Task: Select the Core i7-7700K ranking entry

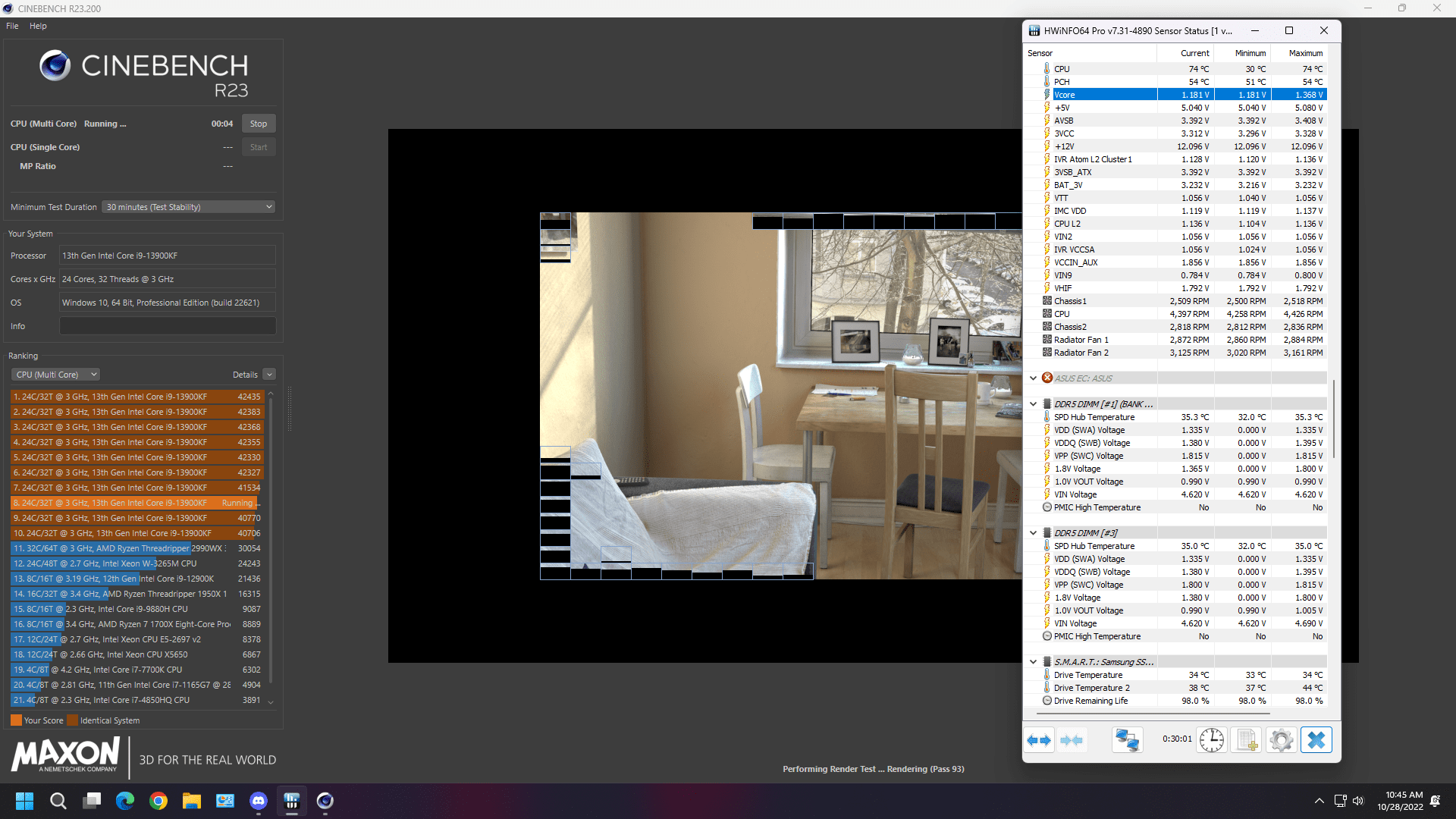Action: coord(136,670)
